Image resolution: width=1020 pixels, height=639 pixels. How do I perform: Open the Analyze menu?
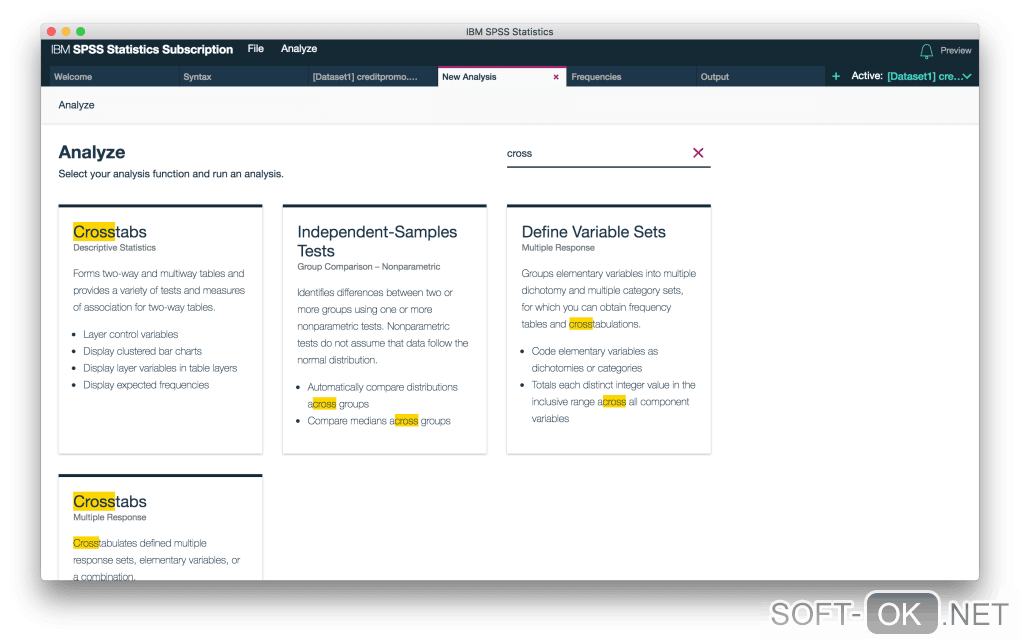[x=299, y=49]
